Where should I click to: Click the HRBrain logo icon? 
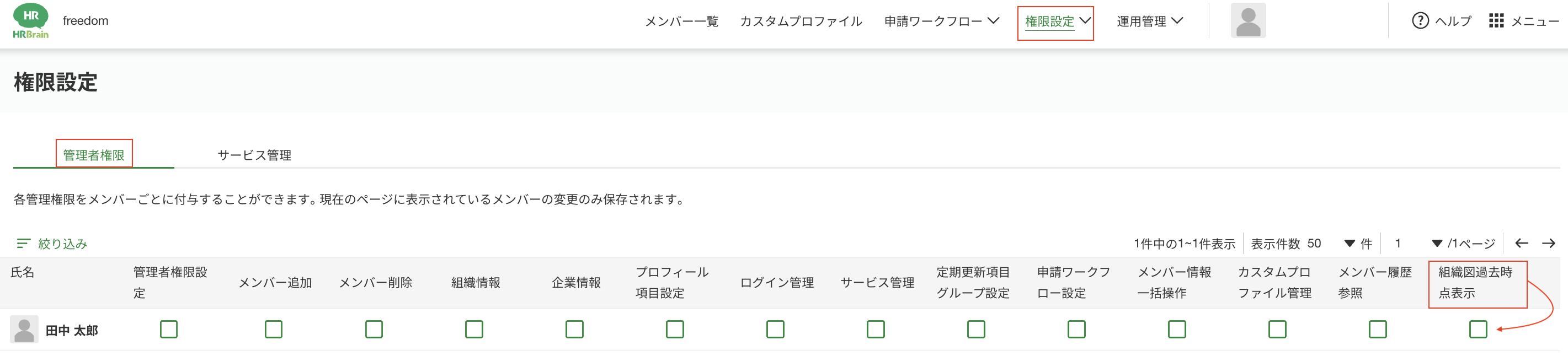click(30, 21)
